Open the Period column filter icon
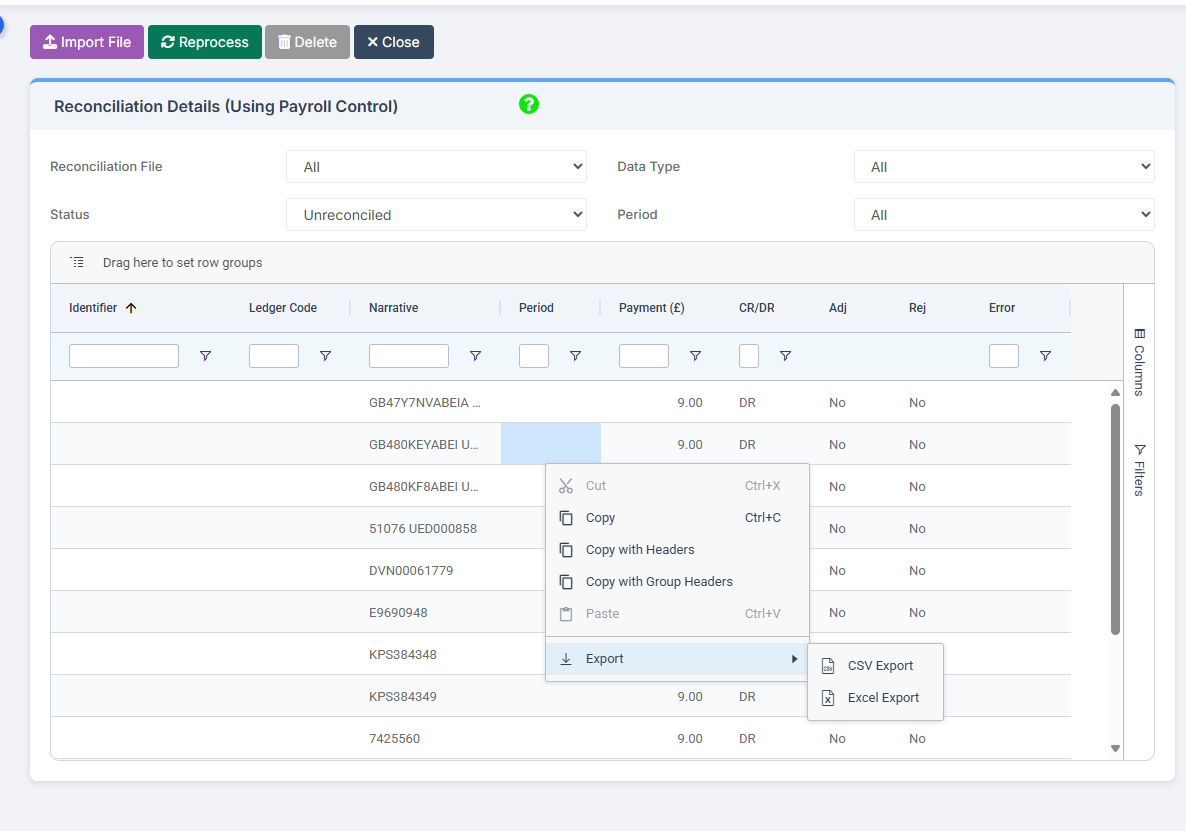The height and width of the screenshot is (831, 1186). coord(575,356)
